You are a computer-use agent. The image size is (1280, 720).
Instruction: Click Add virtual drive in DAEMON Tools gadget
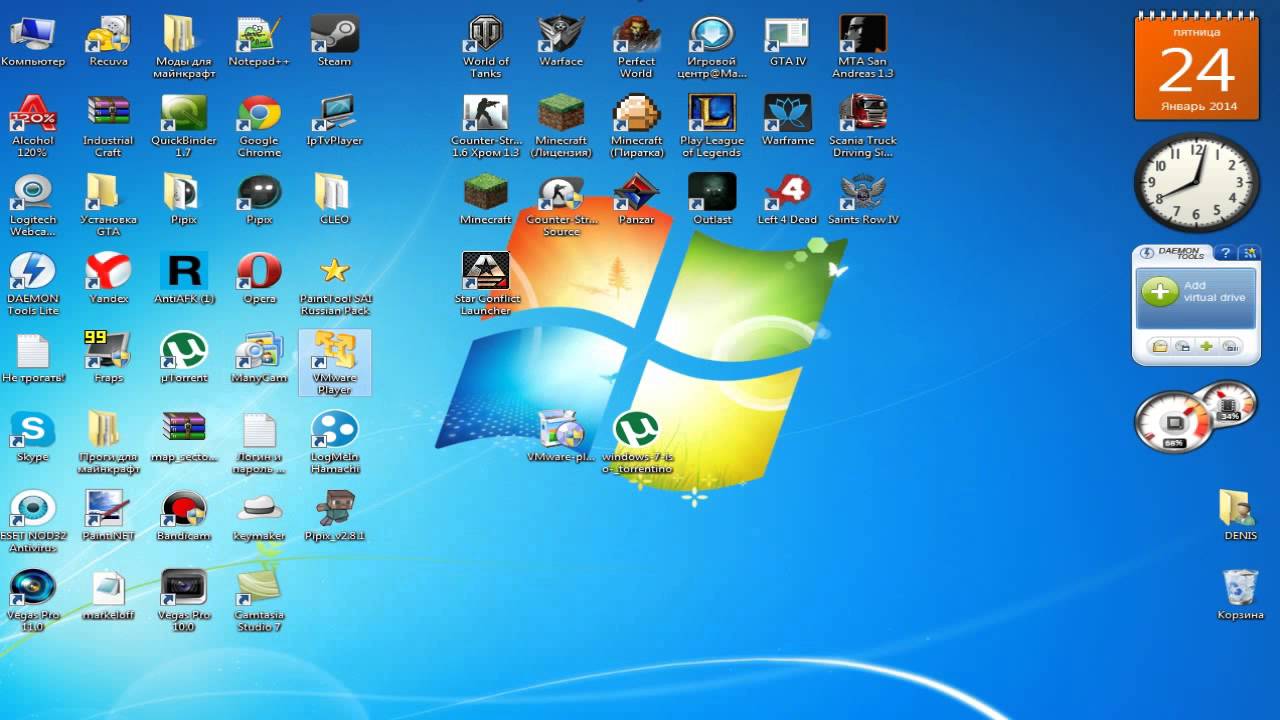[1196, 292]
